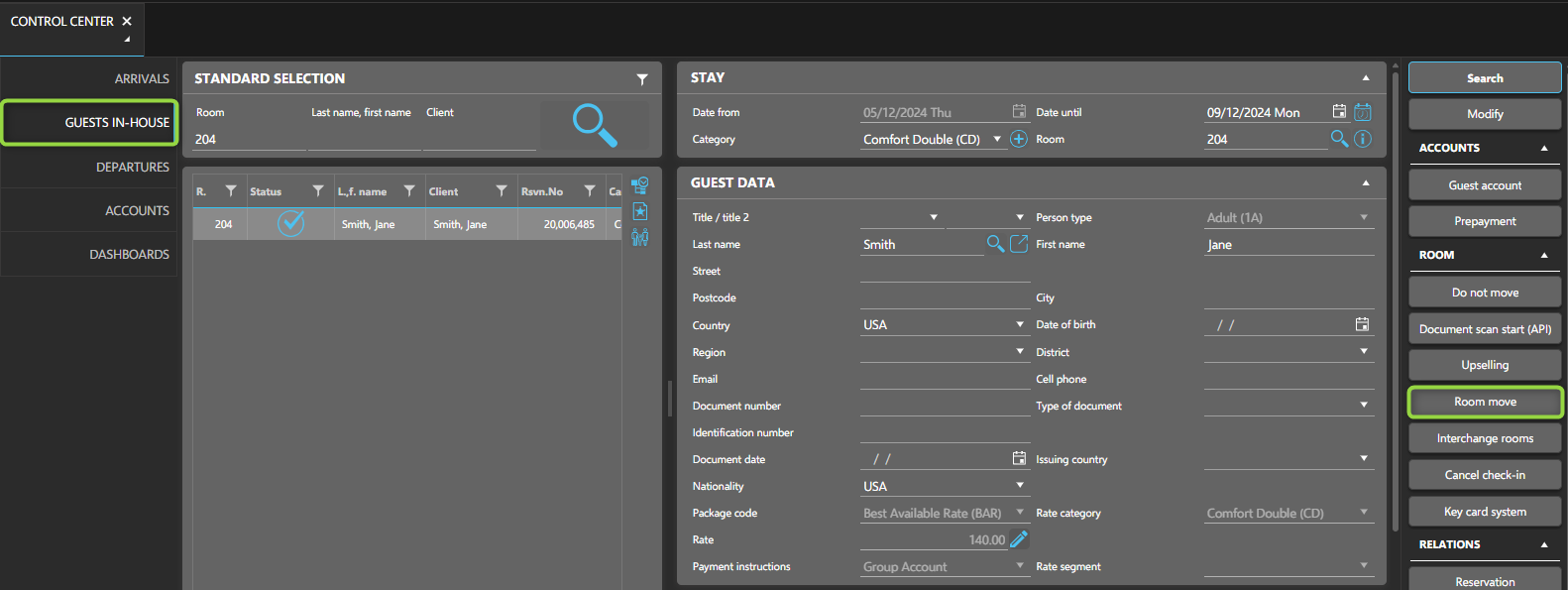This screenshot has width=1568, height=590.
Task: Filter the Rsvn.No column
Action: click(x=590, y=191)
